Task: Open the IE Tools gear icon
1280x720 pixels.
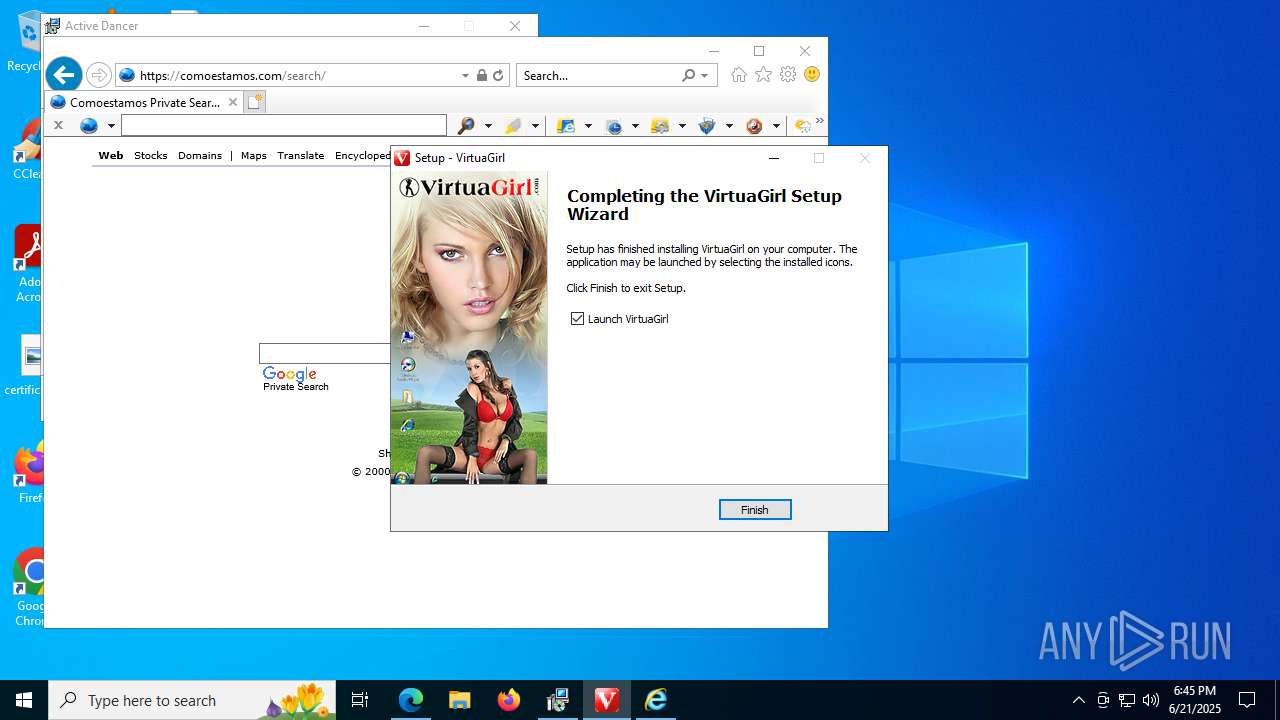Action: tap(788, 75)
